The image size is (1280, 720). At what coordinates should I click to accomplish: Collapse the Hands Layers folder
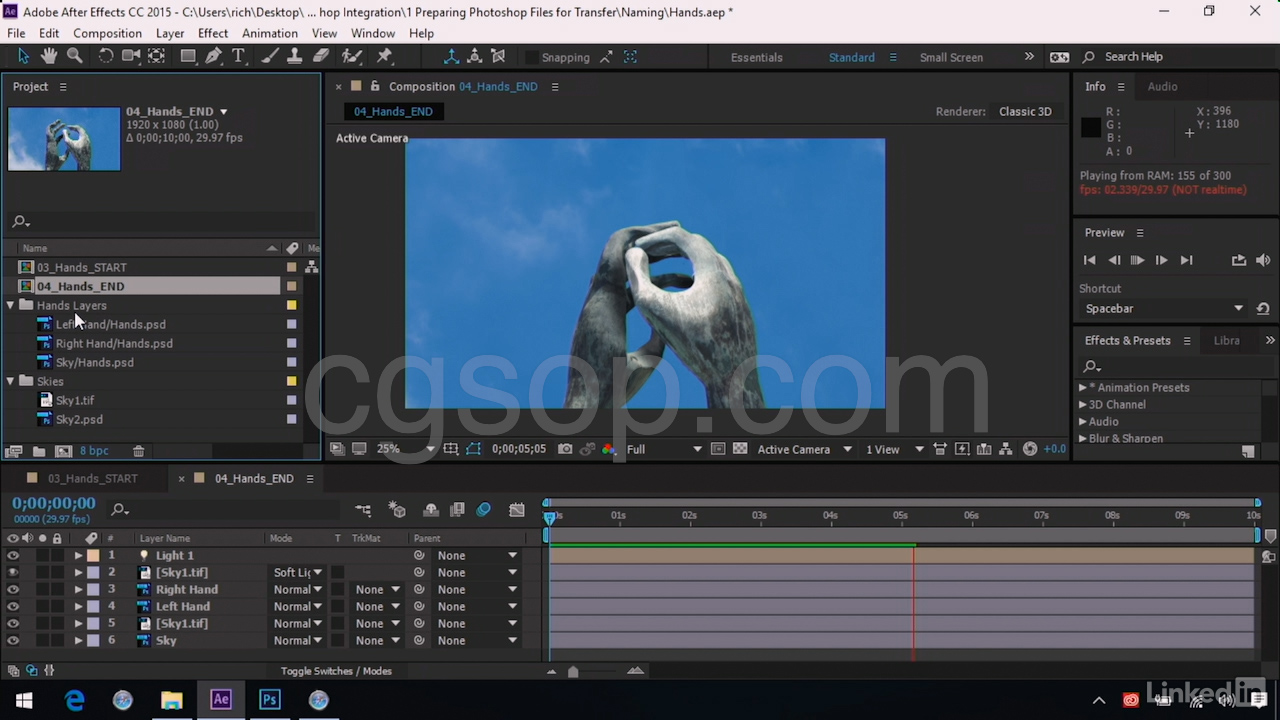pos(11,305)
